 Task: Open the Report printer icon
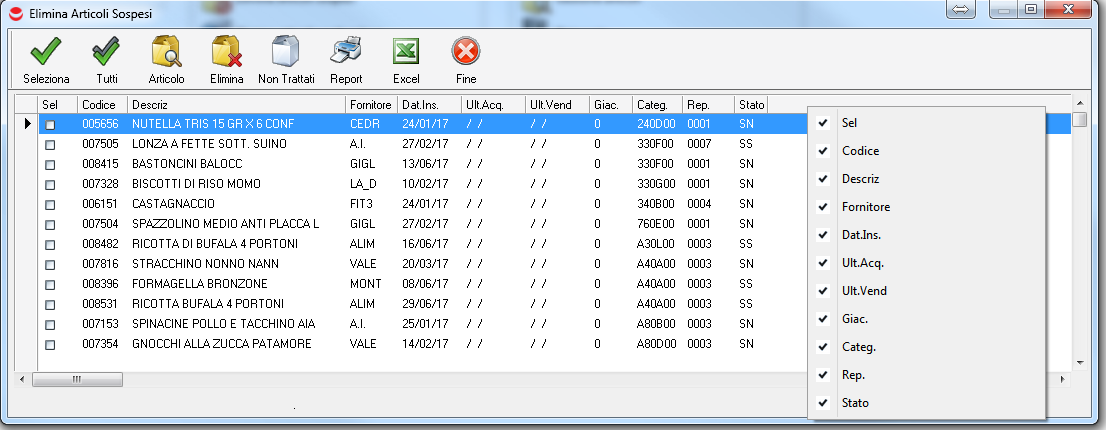(346, 51)
